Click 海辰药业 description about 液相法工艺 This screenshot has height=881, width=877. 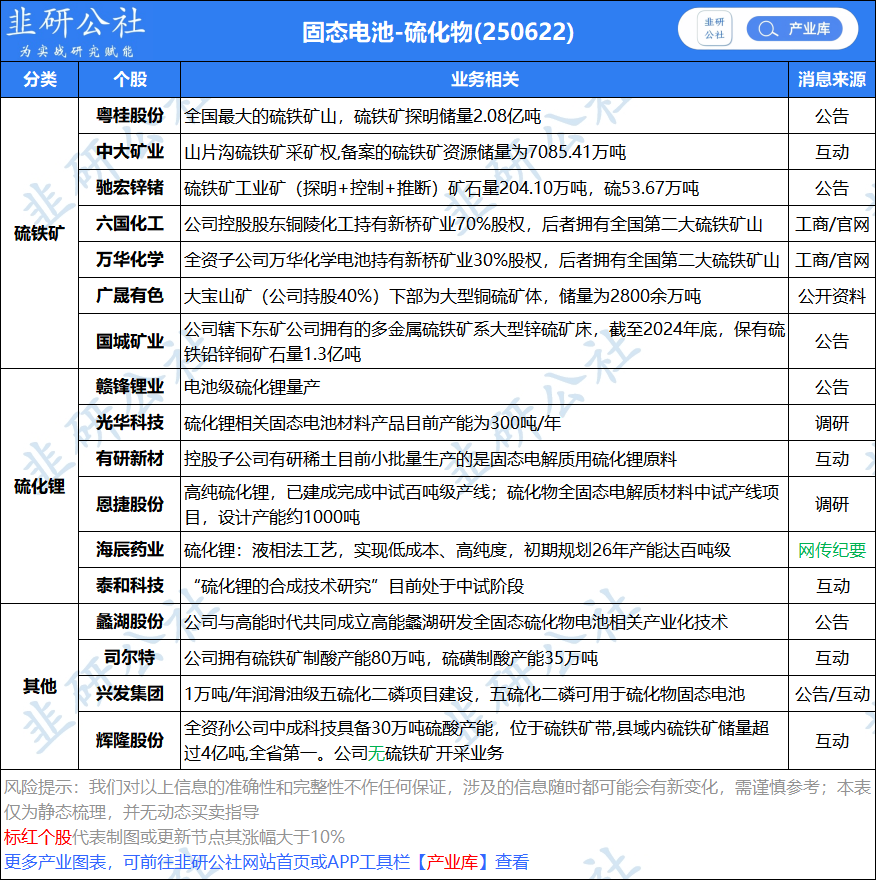tap(457, 550)
